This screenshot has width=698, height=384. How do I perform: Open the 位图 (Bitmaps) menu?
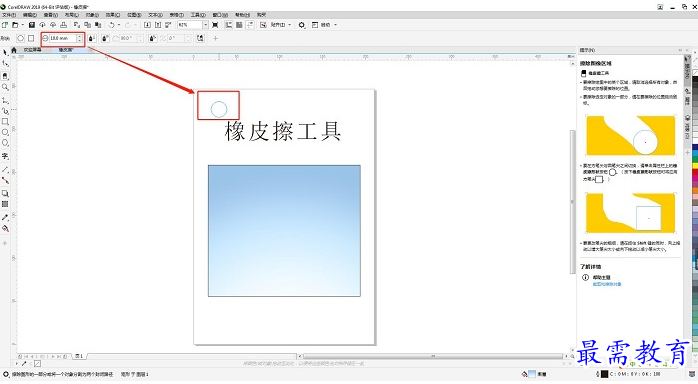pyautogui.click(x=134, y=15)
